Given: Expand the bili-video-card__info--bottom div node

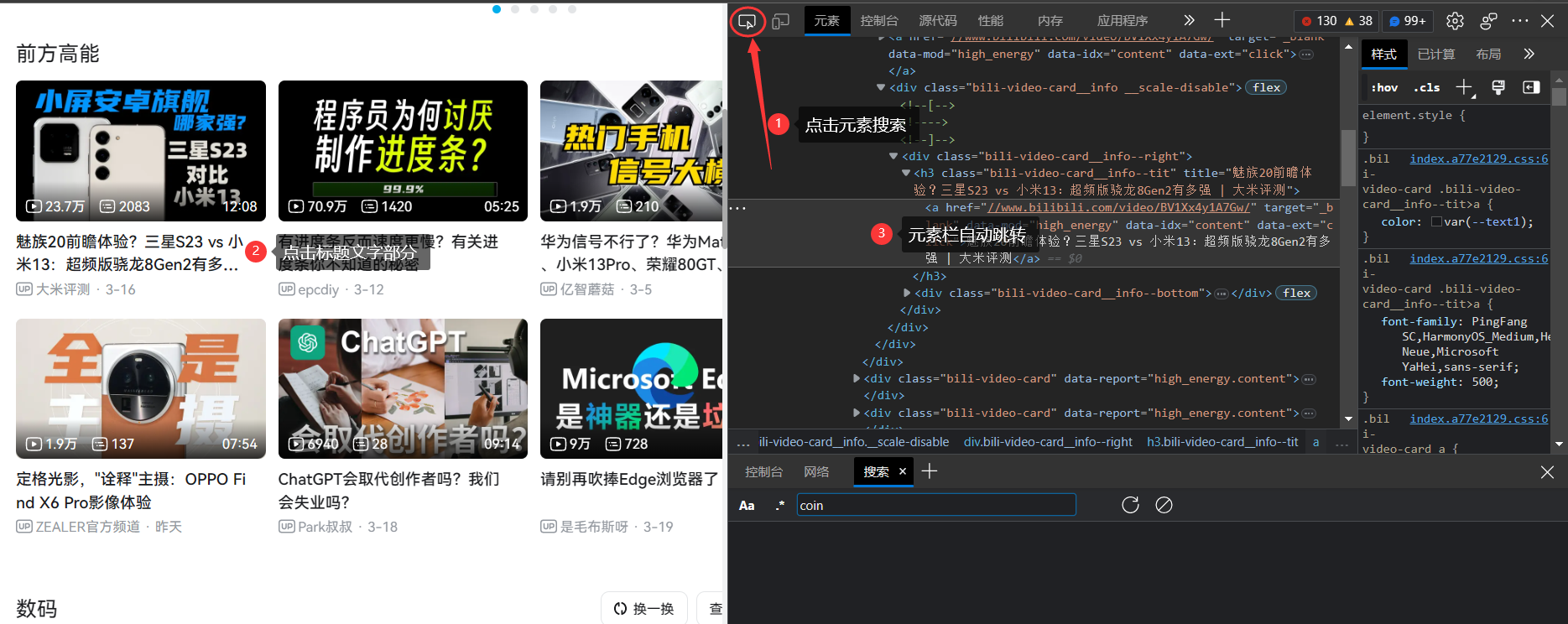Looking at the screenshot, I should pyautogui.click(x=907, y=294).
